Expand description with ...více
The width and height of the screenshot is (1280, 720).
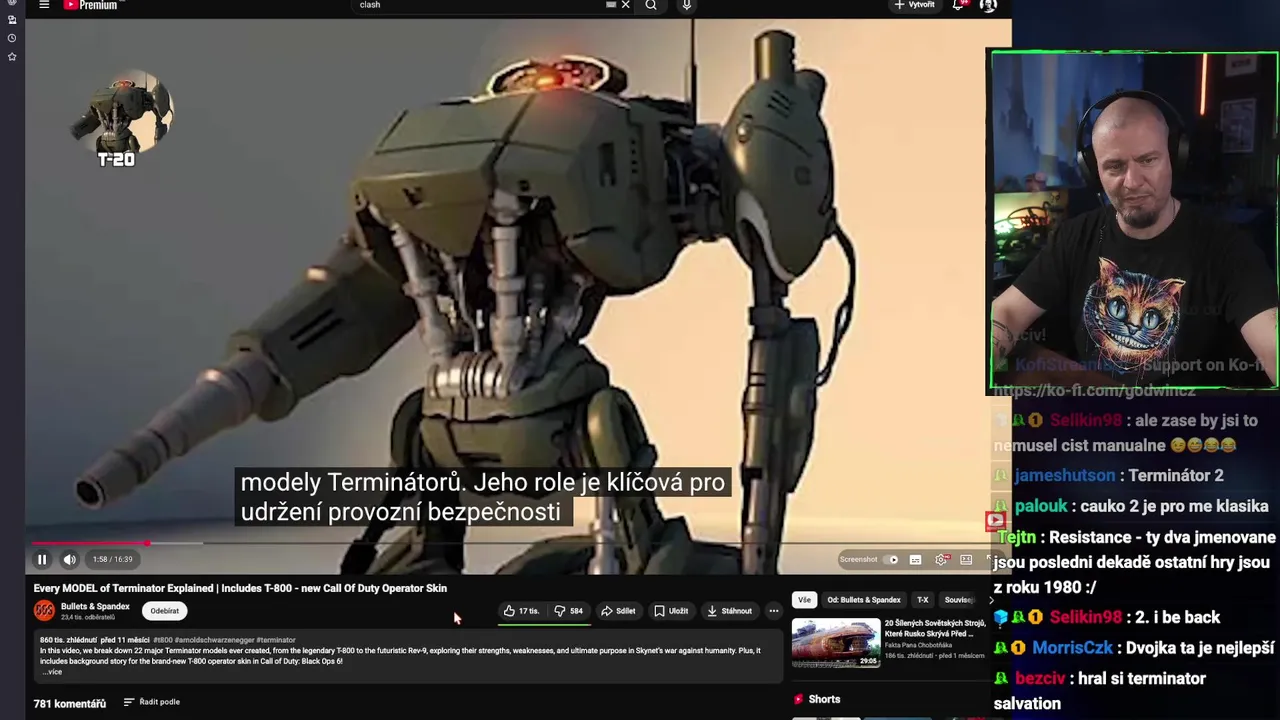52,672
